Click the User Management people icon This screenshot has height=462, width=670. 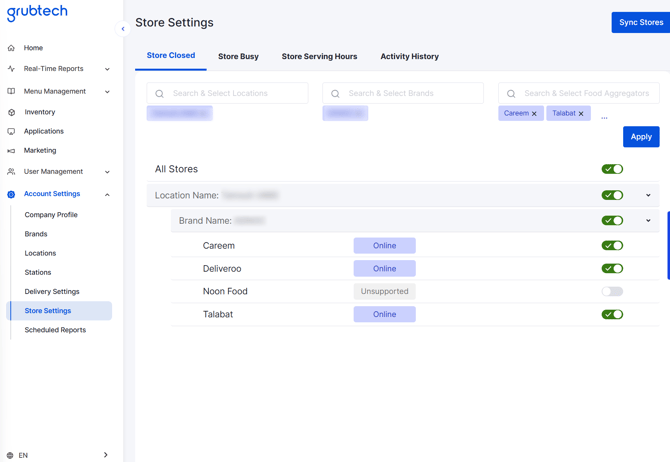(x=11, y=172)
